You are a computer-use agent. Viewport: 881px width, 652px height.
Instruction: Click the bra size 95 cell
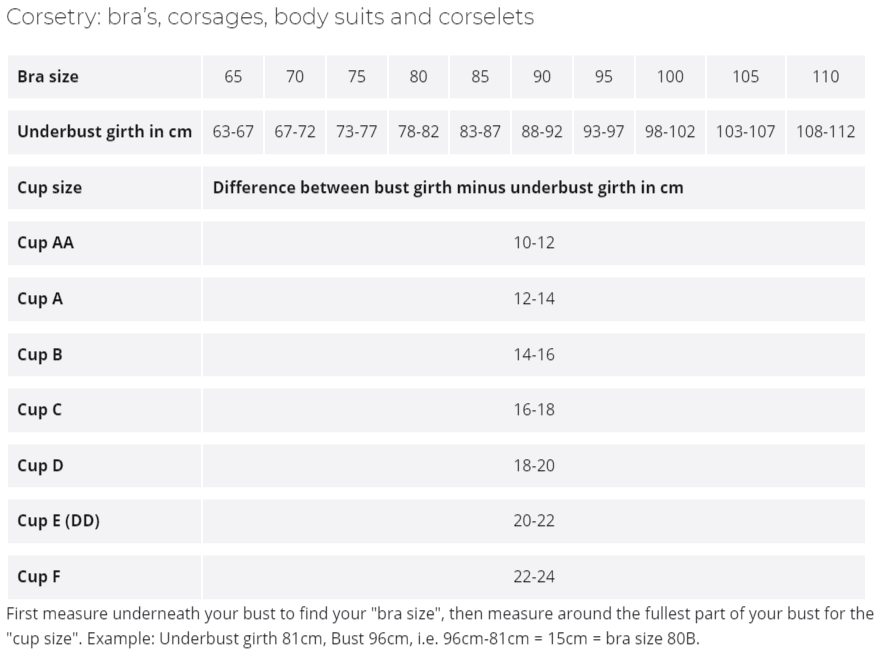click(603, 76)
